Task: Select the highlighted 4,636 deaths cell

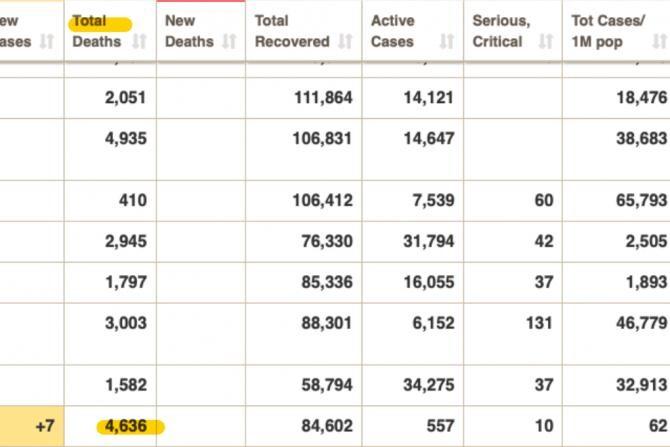Action: [x=125, y=426]
